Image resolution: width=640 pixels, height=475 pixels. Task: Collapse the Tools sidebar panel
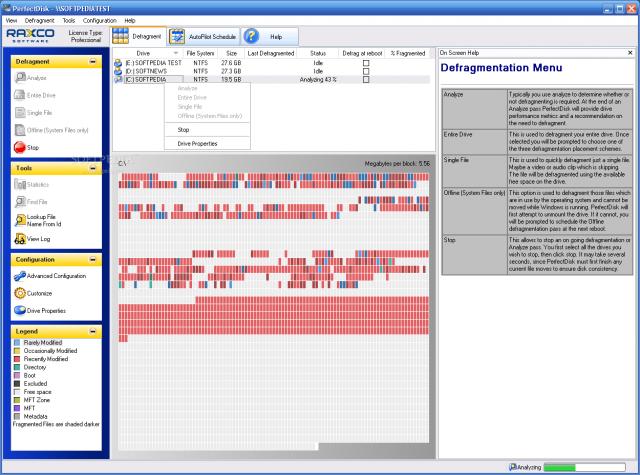click(x=93, y=168)
